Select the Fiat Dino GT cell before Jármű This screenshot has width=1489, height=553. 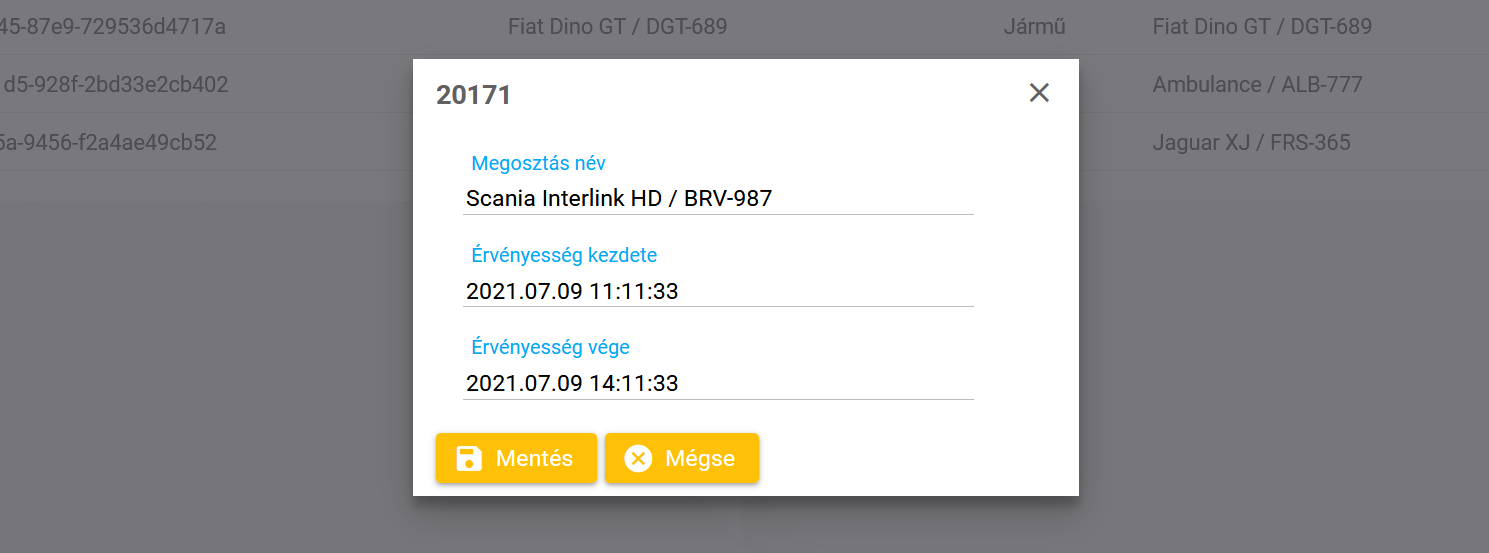617,27
